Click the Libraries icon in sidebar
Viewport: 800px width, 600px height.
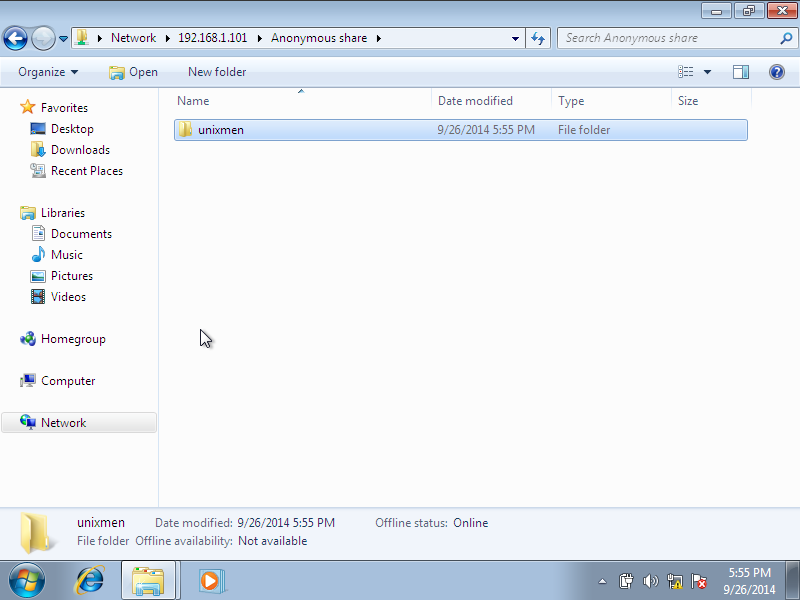(28, 212)
